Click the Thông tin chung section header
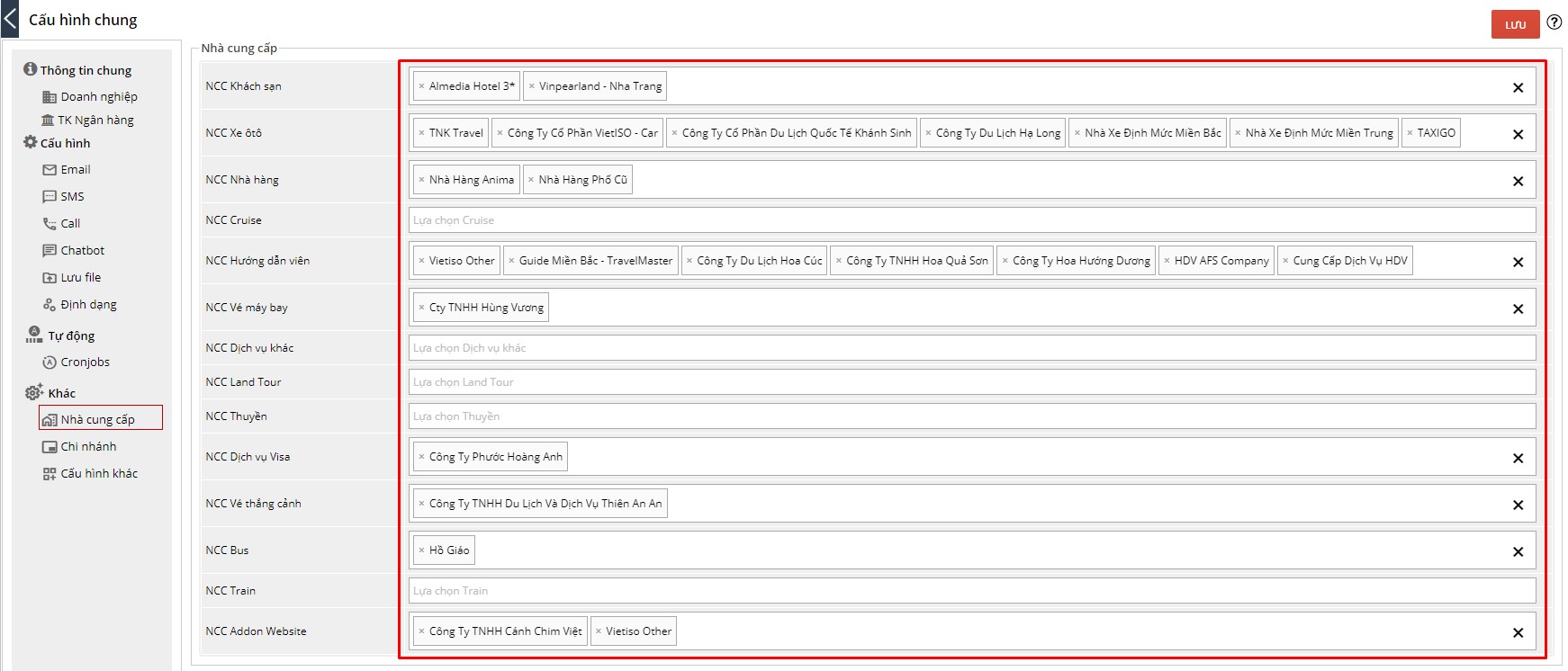 [x=77, y=69]
